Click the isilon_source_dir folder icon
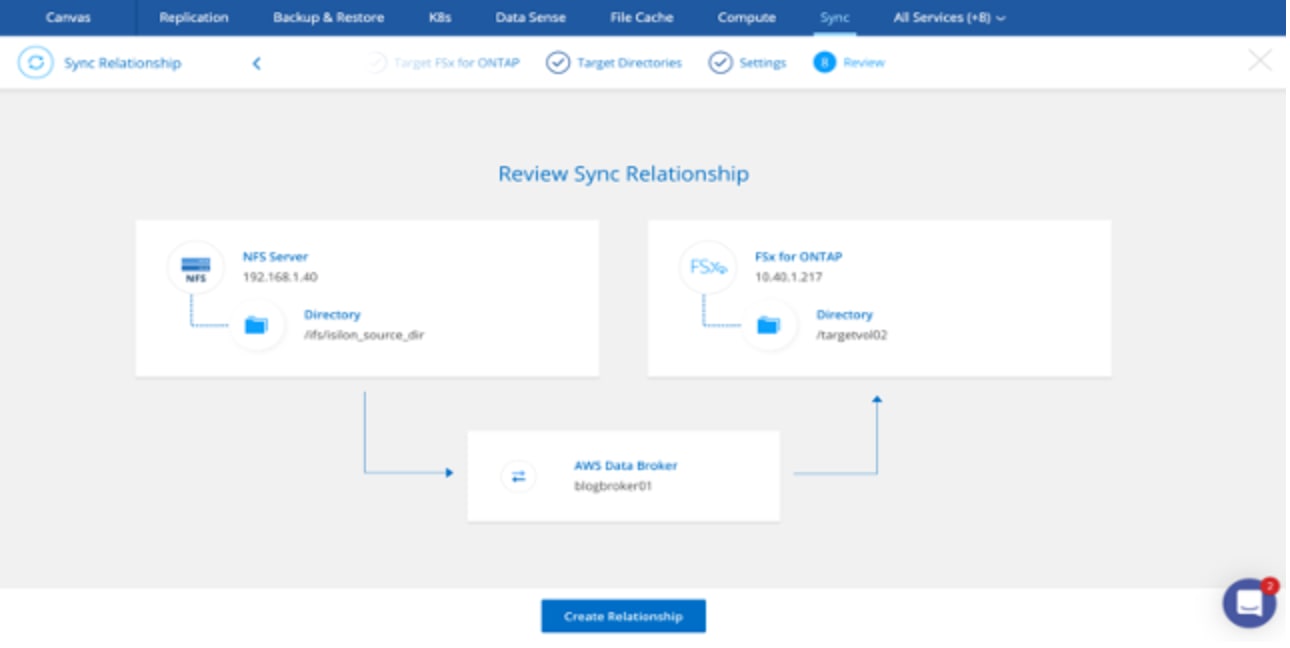 point(257,325)
